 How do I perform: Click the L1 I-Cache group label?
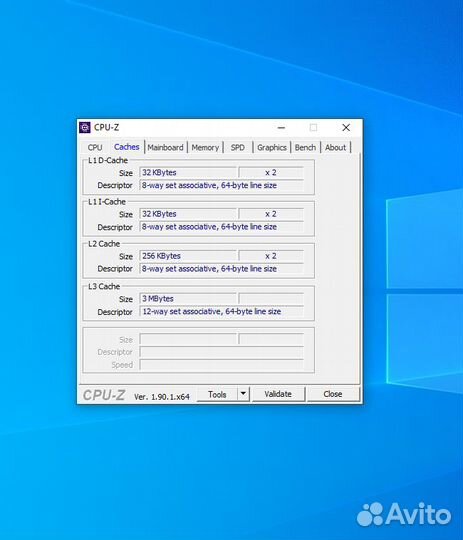[107, 202]
